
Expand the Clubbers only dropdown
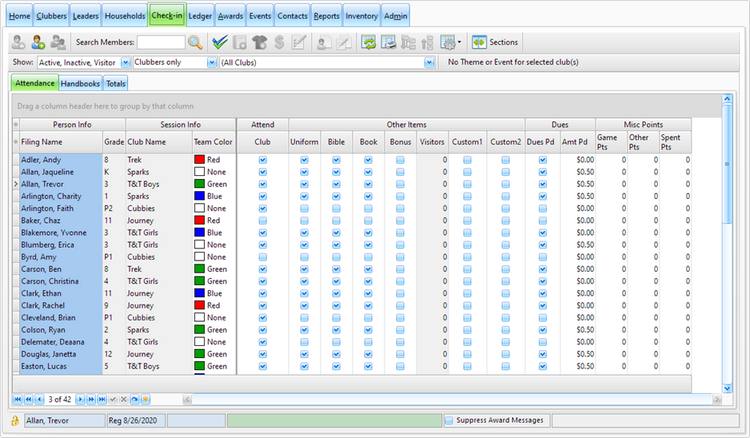pos(212,63)
